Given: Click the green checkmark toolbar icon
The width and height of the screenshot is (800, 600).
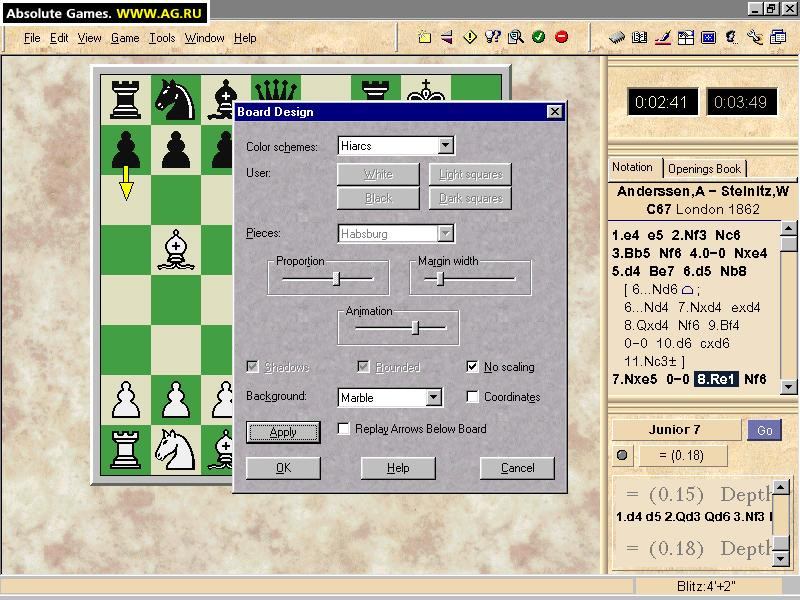Looking at the screenshot, I should pyautogui.click(x=538, y=38).
